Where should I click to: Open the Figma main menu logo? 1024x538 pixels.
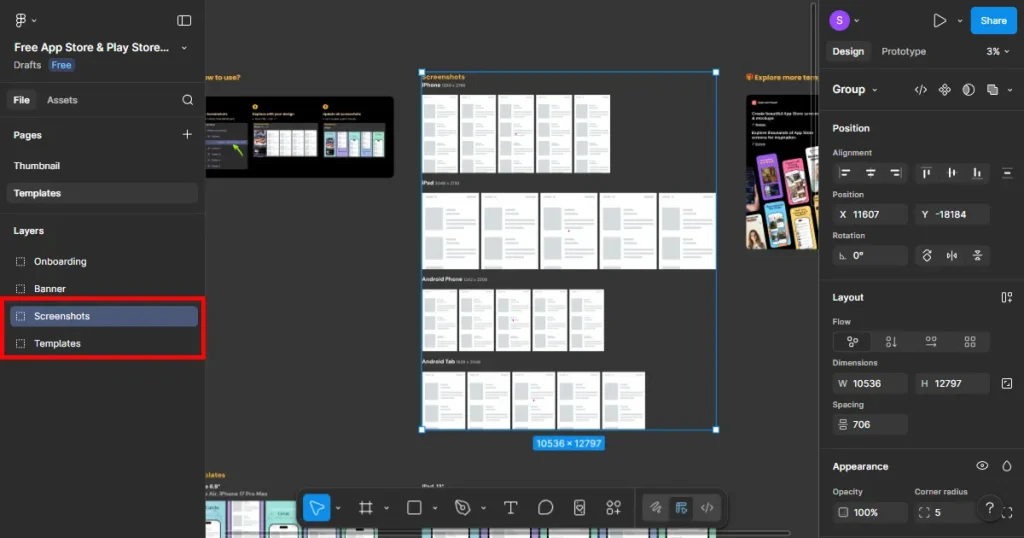[20, 20]
